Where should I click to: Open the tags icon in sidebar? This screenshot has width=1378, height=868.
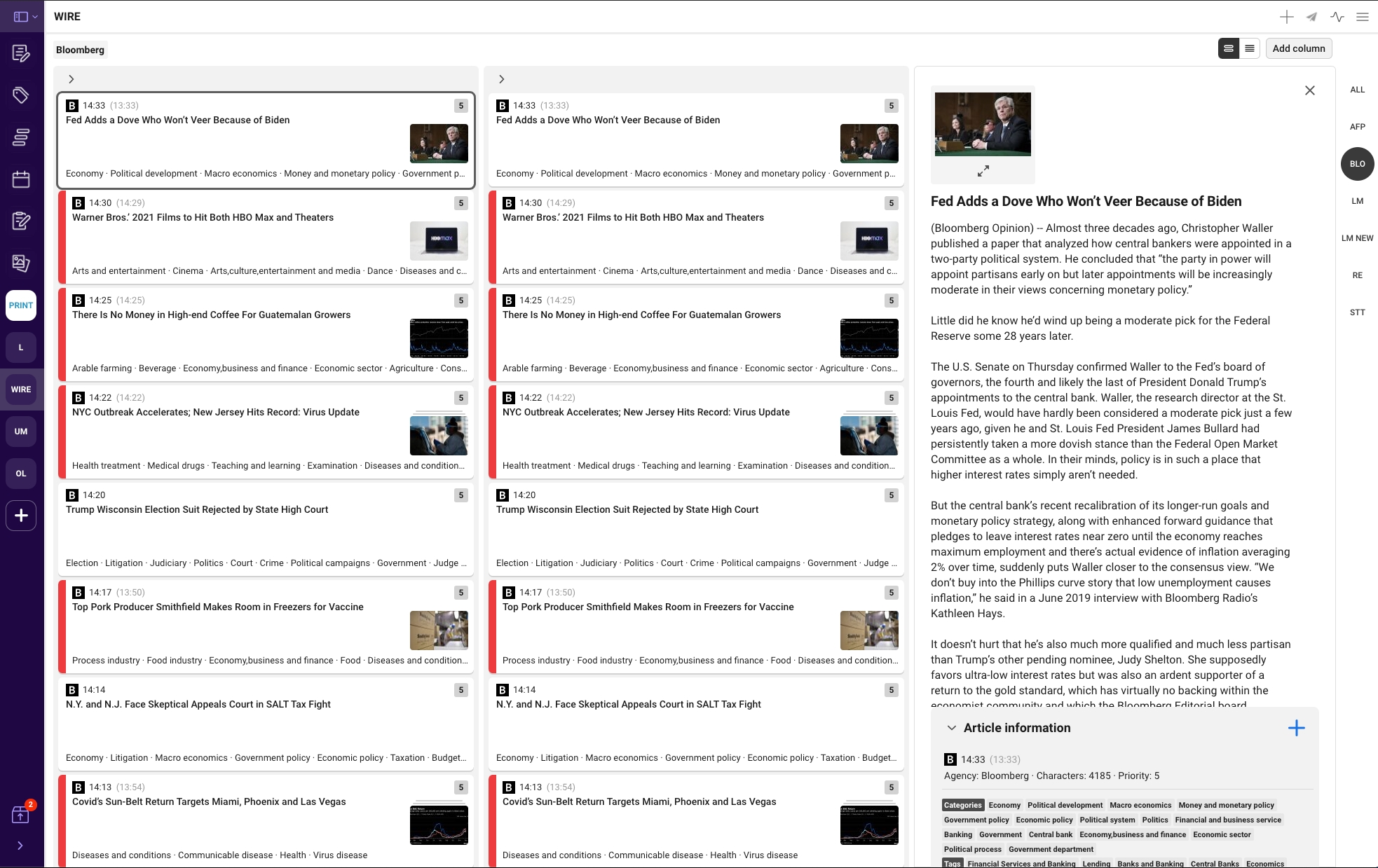coord(21,95)
